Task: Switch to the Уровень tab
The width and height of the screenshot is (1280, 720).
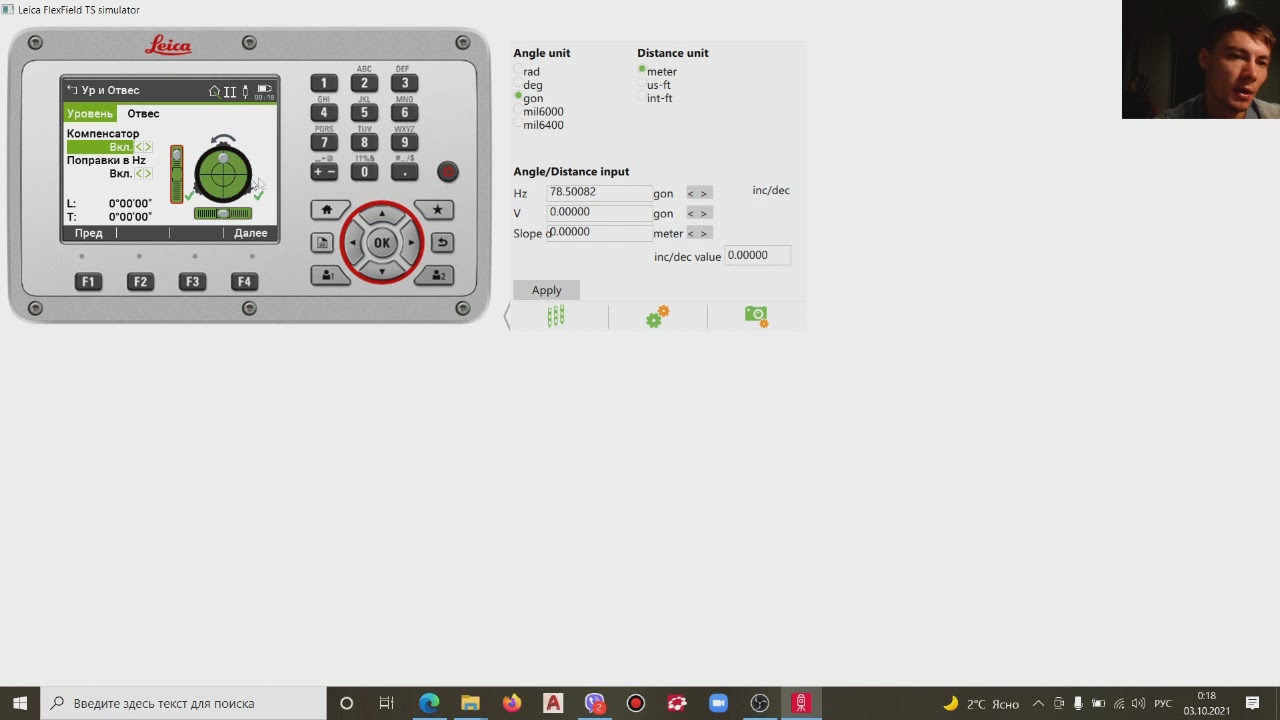Action: [90, 114]
